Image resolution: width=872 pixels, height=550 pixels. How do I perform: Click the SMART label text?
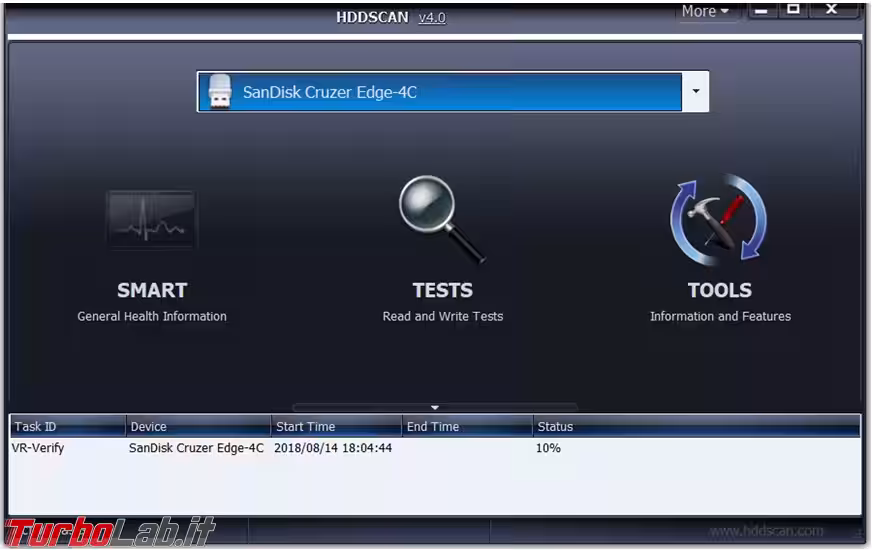point(152,290)
